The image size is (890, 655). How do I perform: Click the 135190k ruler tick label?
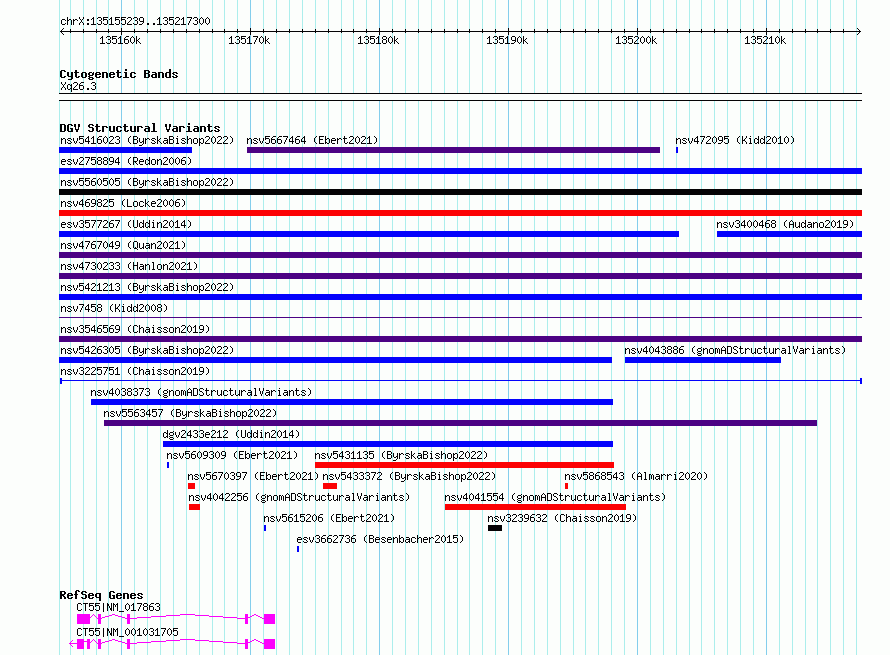507,40
